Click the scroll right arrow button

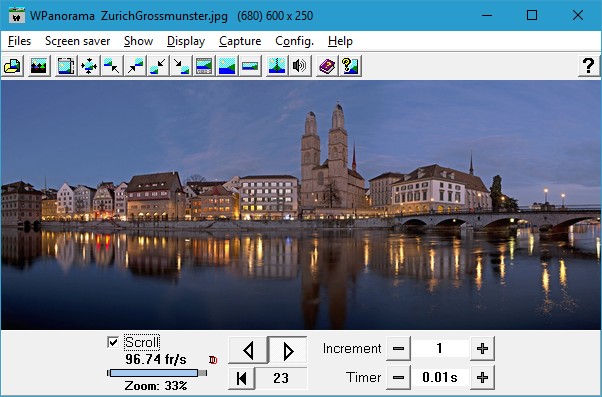coord(288,350)
